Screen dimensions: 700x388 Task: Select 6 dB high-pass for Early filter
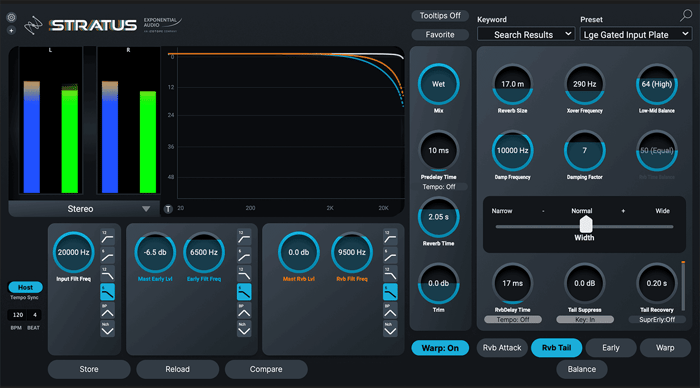point(244,255)
